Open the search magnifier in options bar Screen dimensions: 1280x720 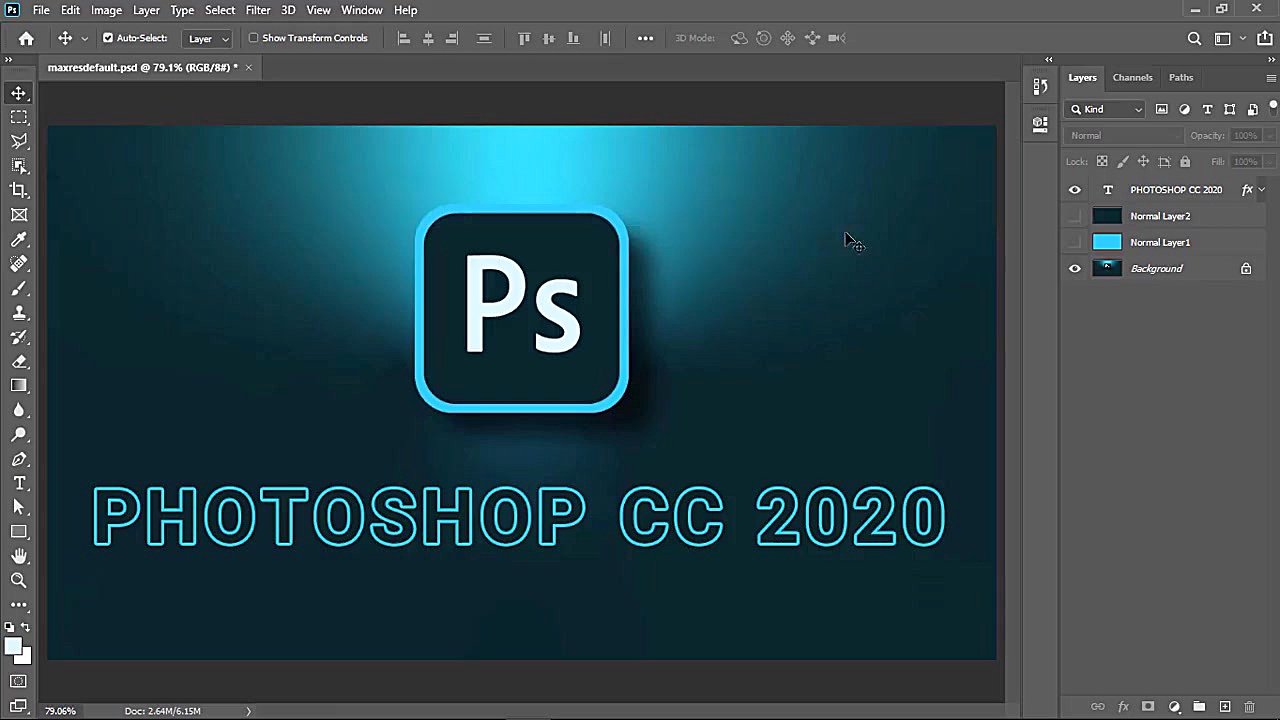click(x=1194, y=38)
